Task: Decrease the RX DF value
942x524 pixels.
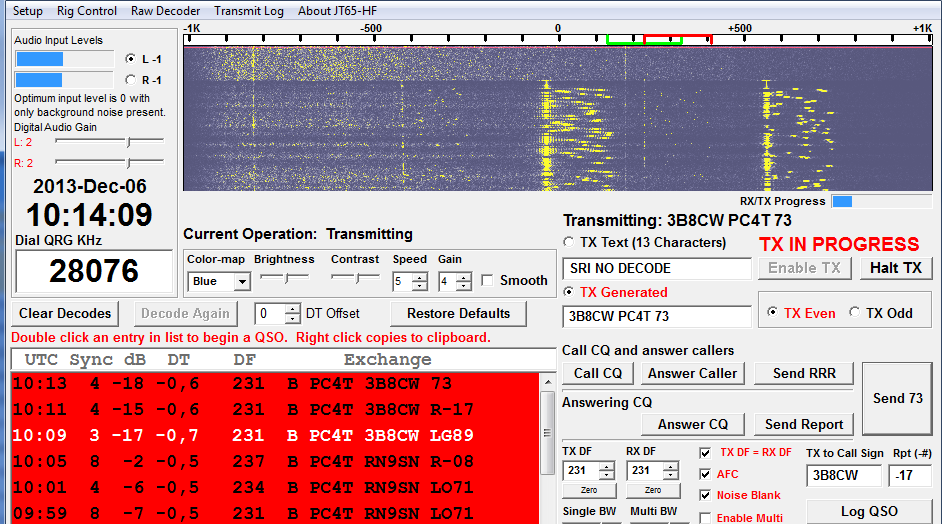Action: point(671,475)
